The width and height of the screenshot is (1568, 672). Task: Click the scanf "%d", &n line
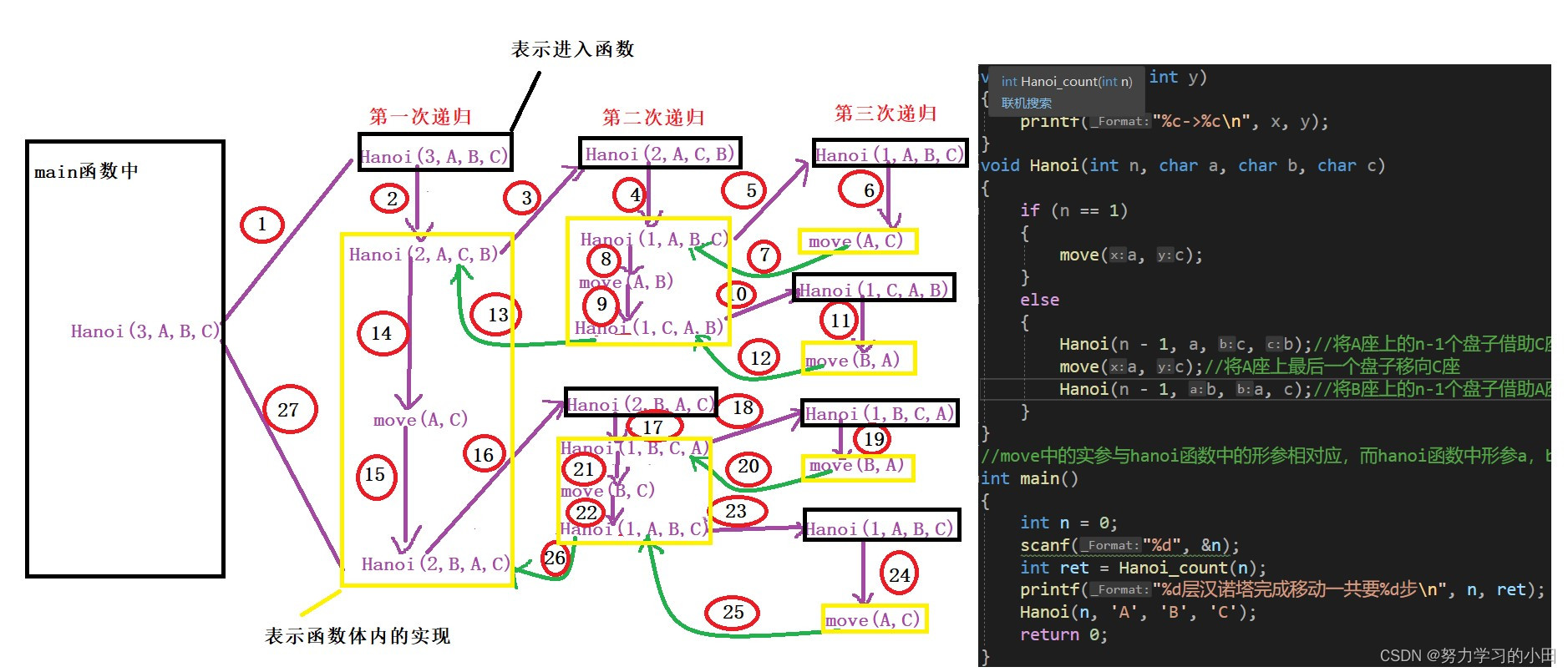pos(1129,545)
